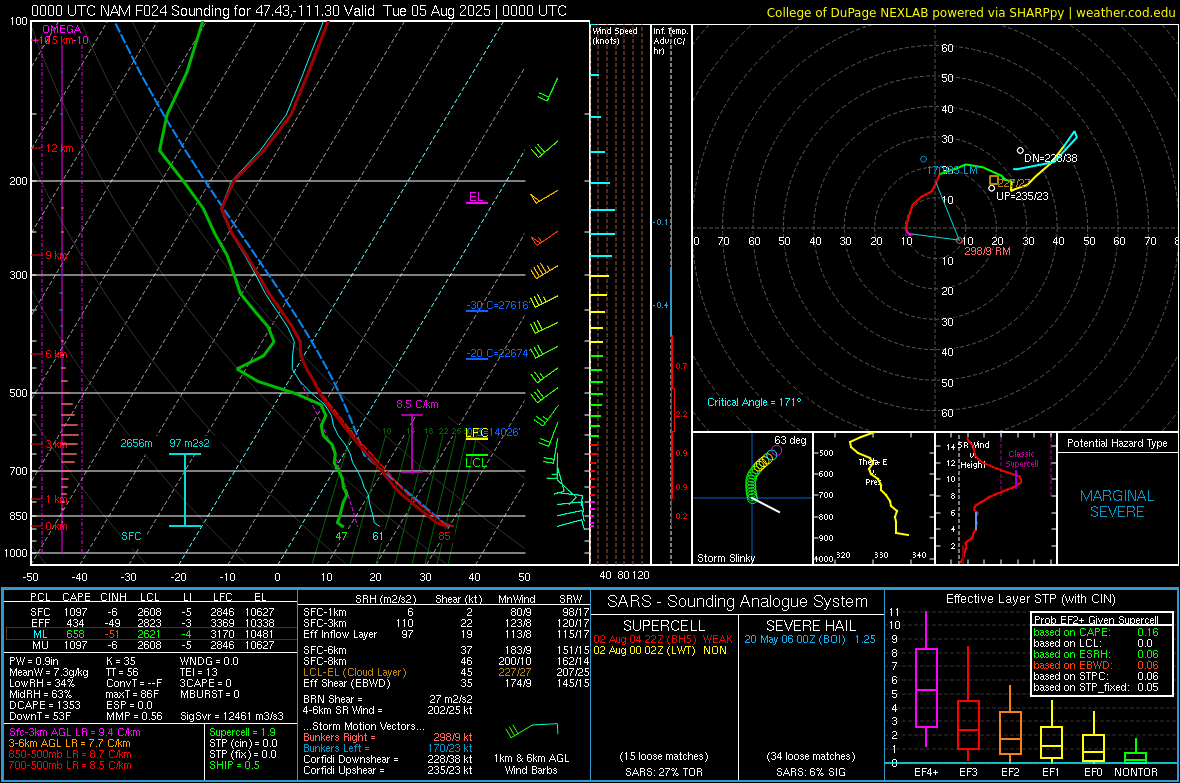Click the magenta OMEGA label
Image resolution: width=1180 pixels, height=783 pixels.
(x=62, y=29)
